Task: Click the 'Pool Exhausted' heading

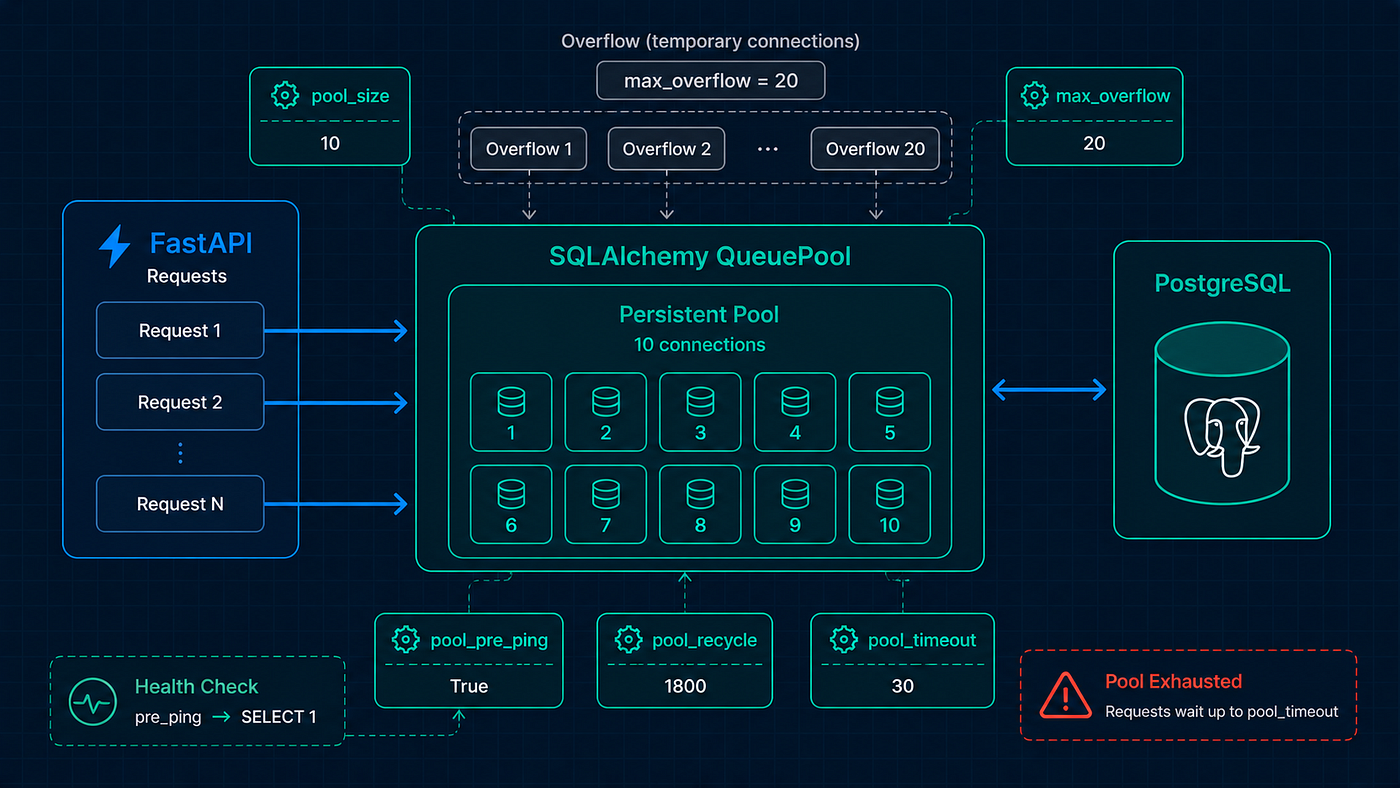Action: point(1173,681)
